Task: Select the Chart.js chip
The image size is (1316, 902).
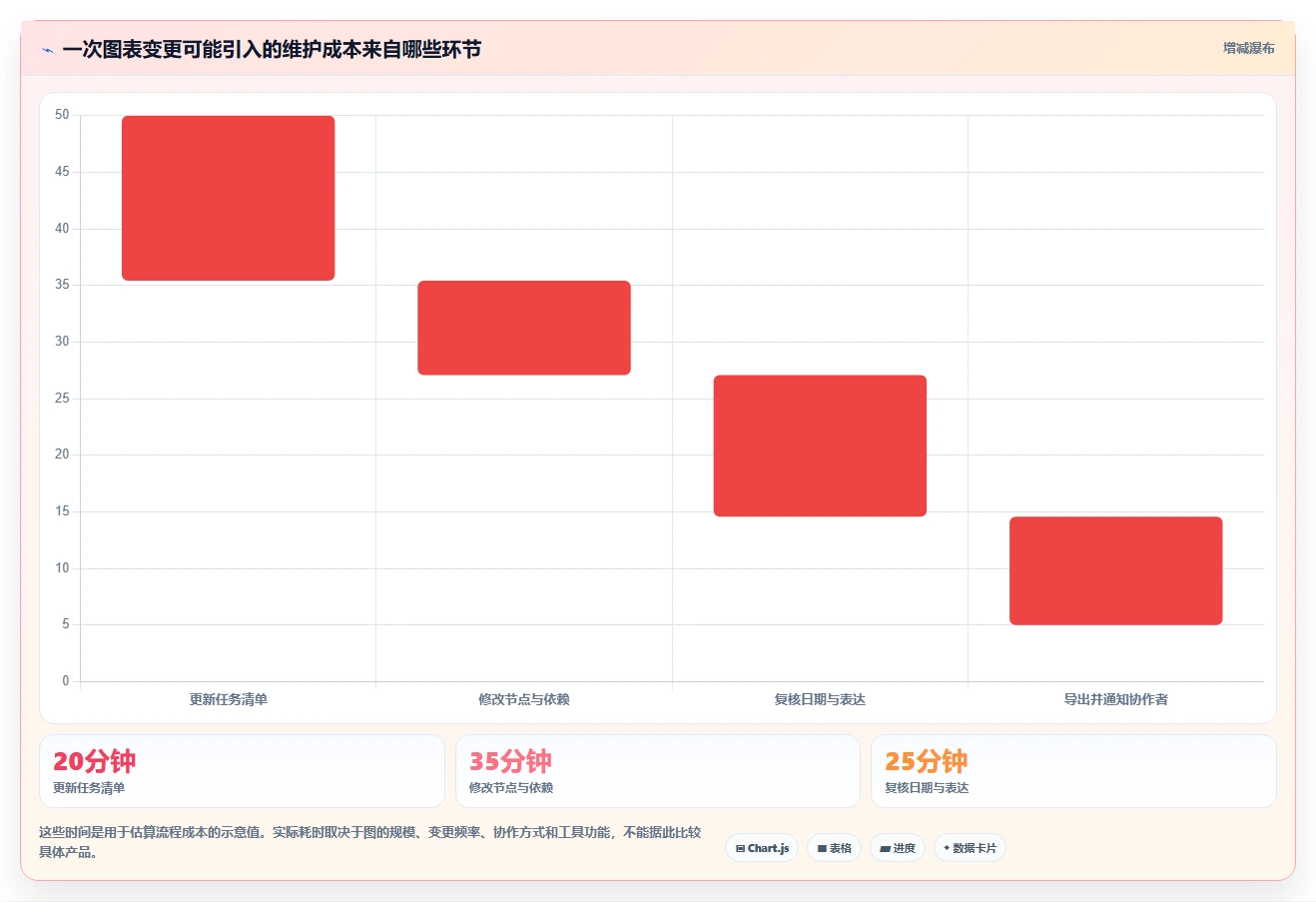Action: [x=762, y=848]
